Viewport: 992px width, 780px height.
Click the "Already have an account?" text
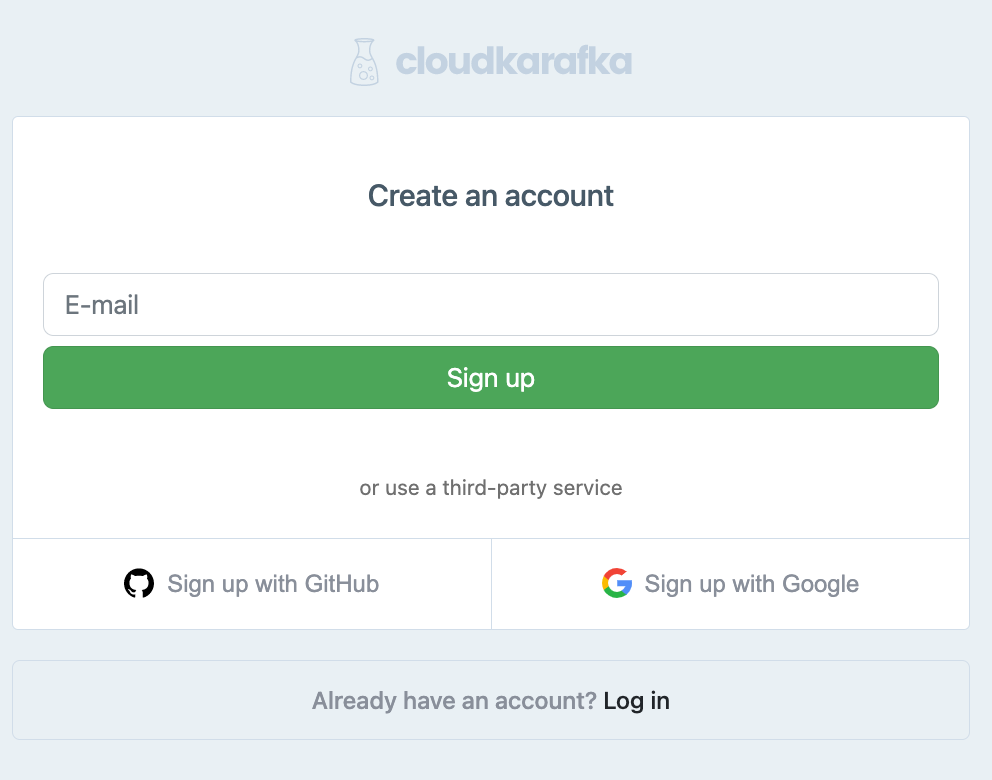pyautogui.click(x=454, y=701)
